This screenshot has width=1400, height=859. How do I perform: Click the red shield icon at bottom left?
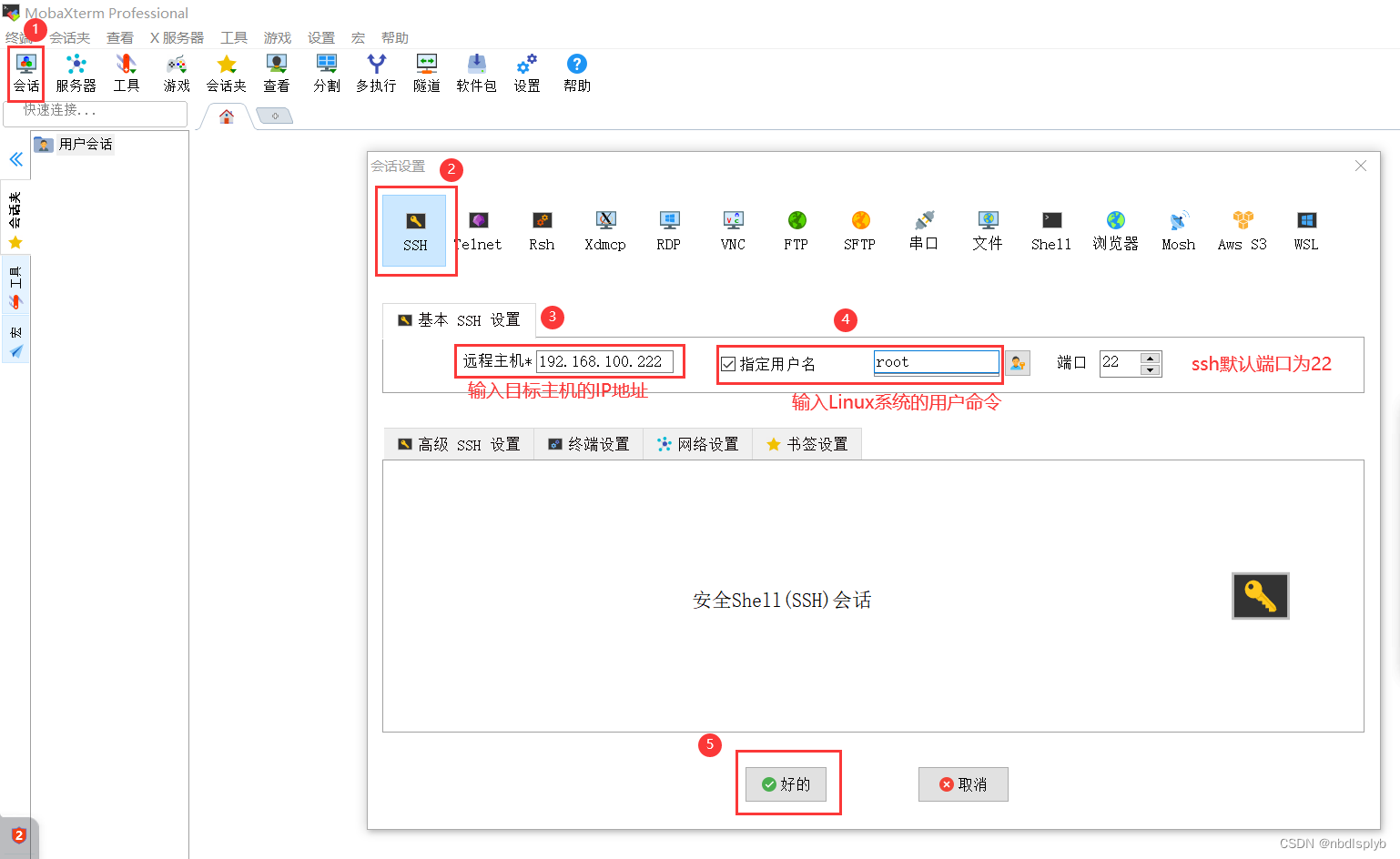click(18, 835)
